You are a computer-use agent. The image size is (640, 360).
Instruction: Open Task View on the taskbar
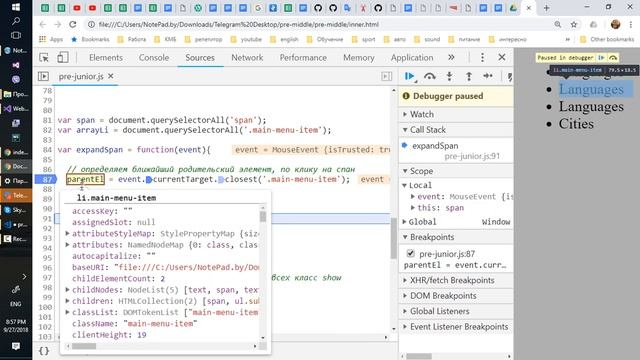(x=16, y=35)
